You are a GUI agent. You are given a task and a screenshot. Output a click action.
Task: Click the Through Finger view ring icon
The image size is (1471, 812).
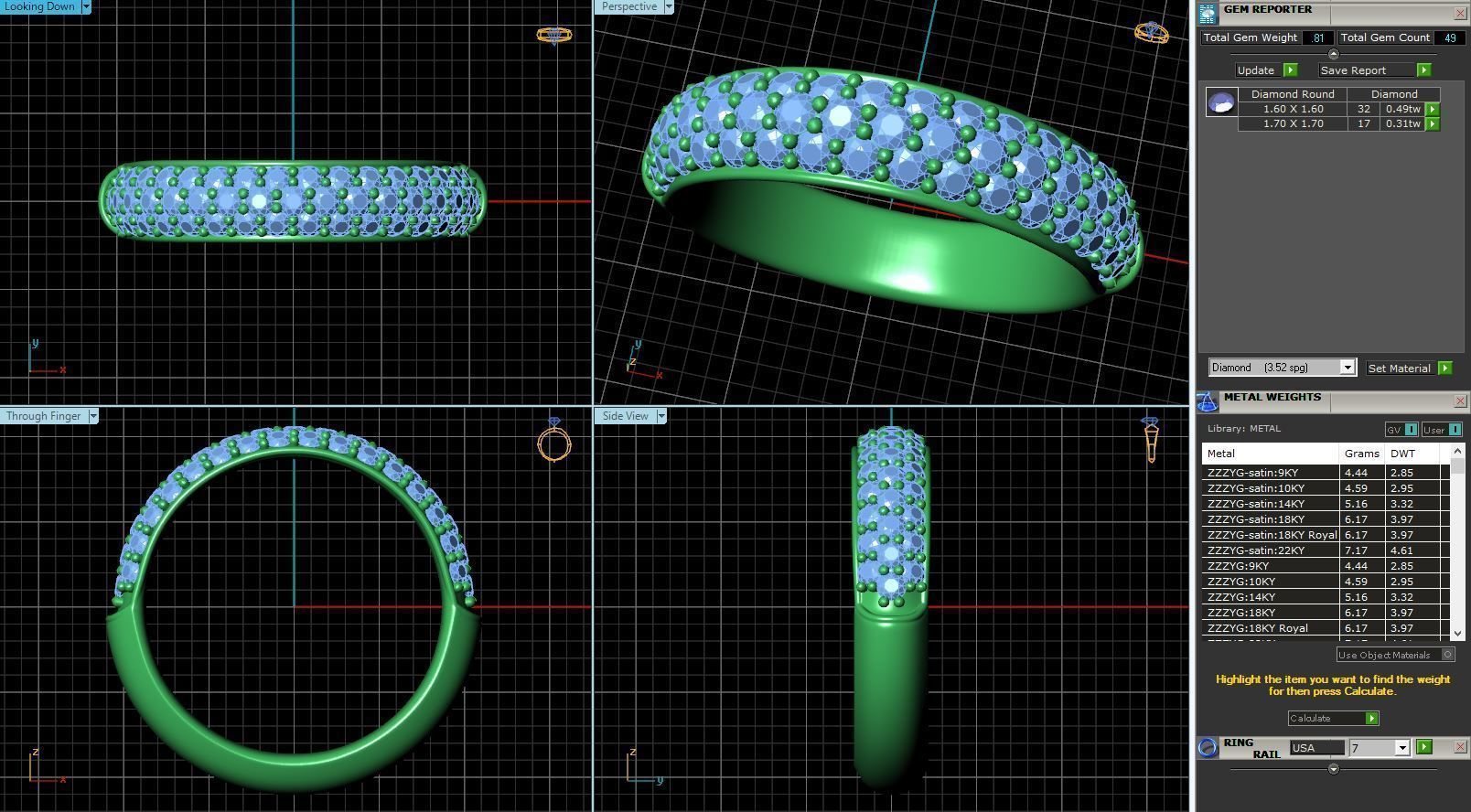[554, 441]
